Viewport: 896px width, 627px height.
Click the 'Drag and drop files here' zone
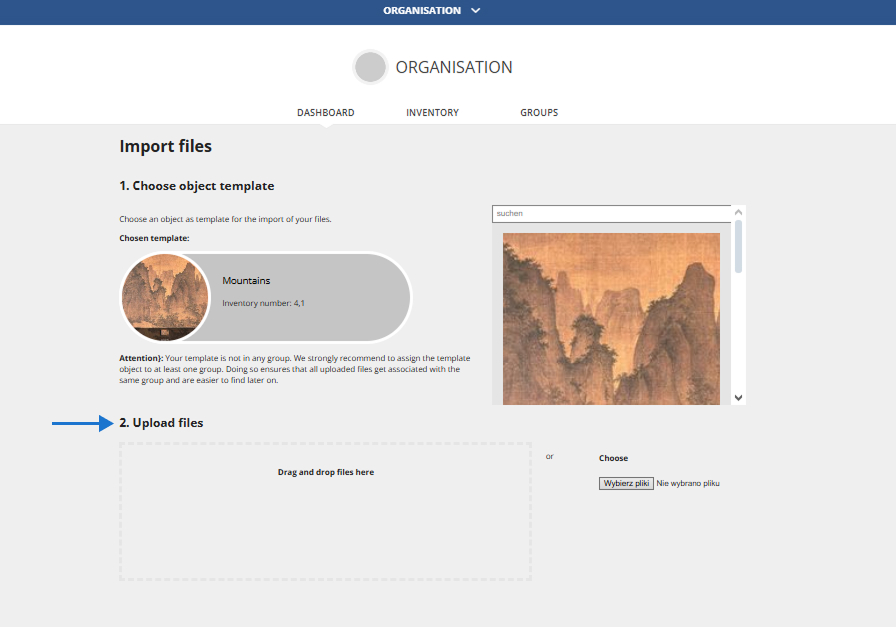325,511
